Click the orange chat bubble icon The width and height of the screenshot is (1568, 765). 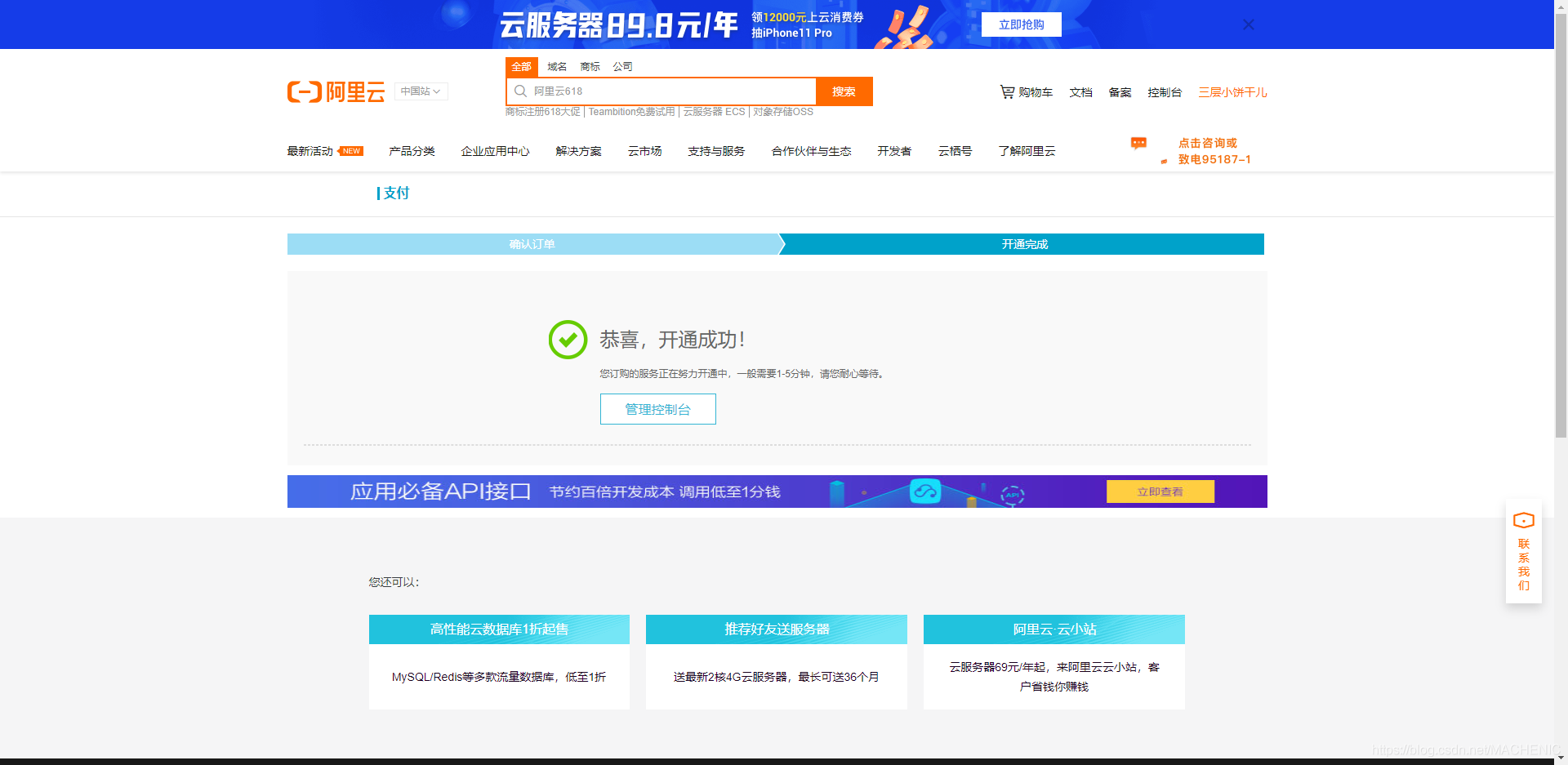tap(1138, 144)
